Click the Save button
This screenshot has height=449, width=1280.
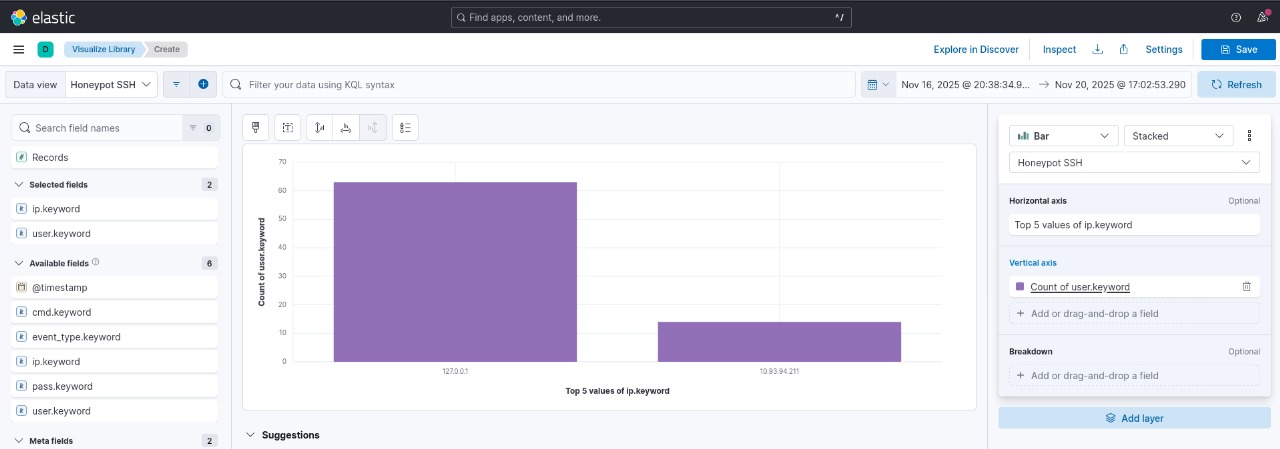tap(1237, 49)
